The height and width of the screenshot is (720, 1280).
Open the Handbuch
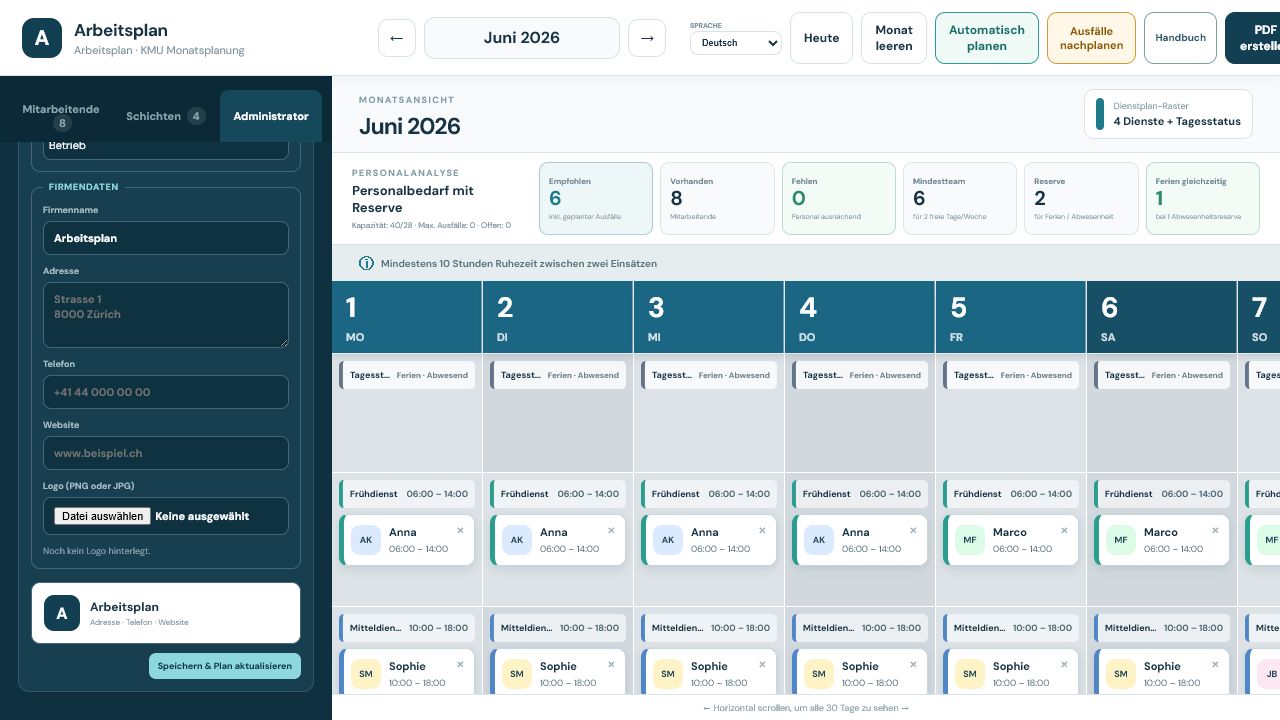pos(1180,38)
